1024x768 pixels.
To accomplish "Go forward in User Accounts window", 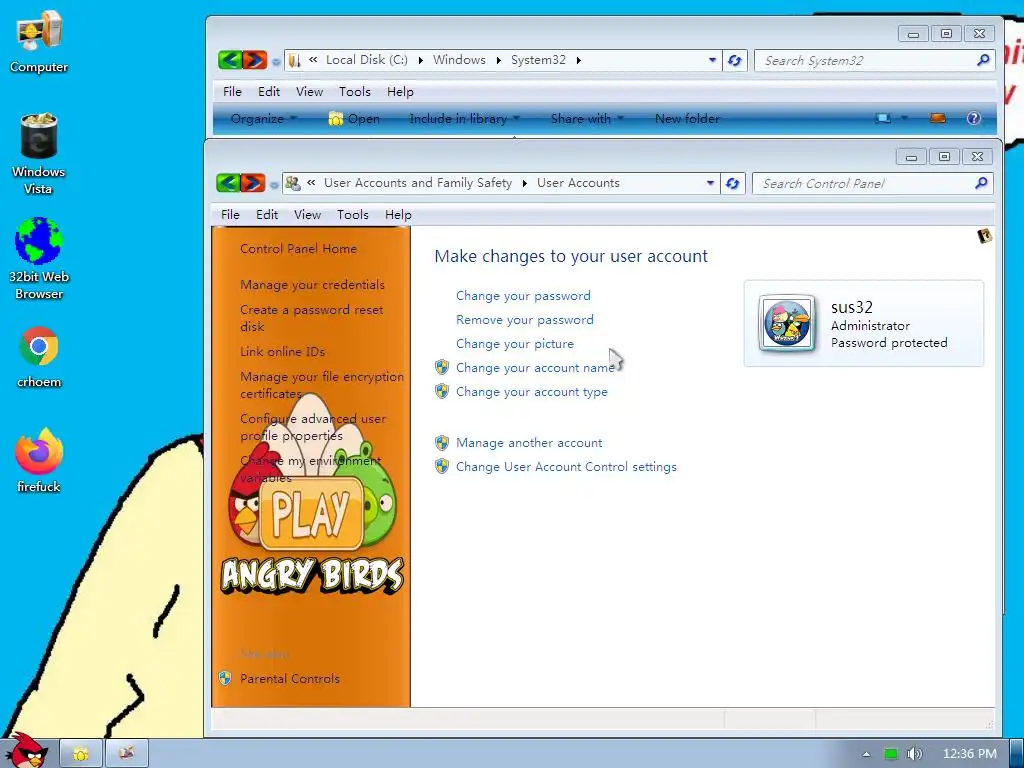I will pyautogui.click(x=253, y=183).
